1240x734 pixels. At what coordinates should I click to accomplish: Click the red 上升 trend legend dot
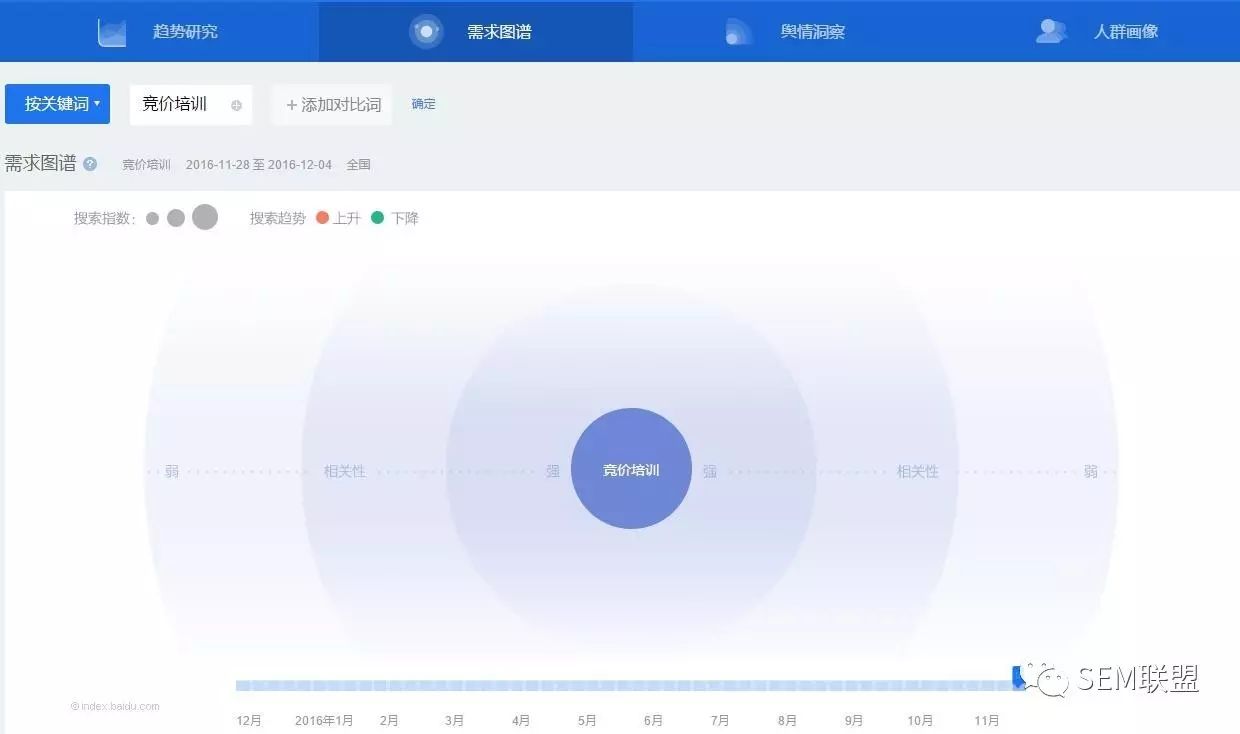(322, 218)
